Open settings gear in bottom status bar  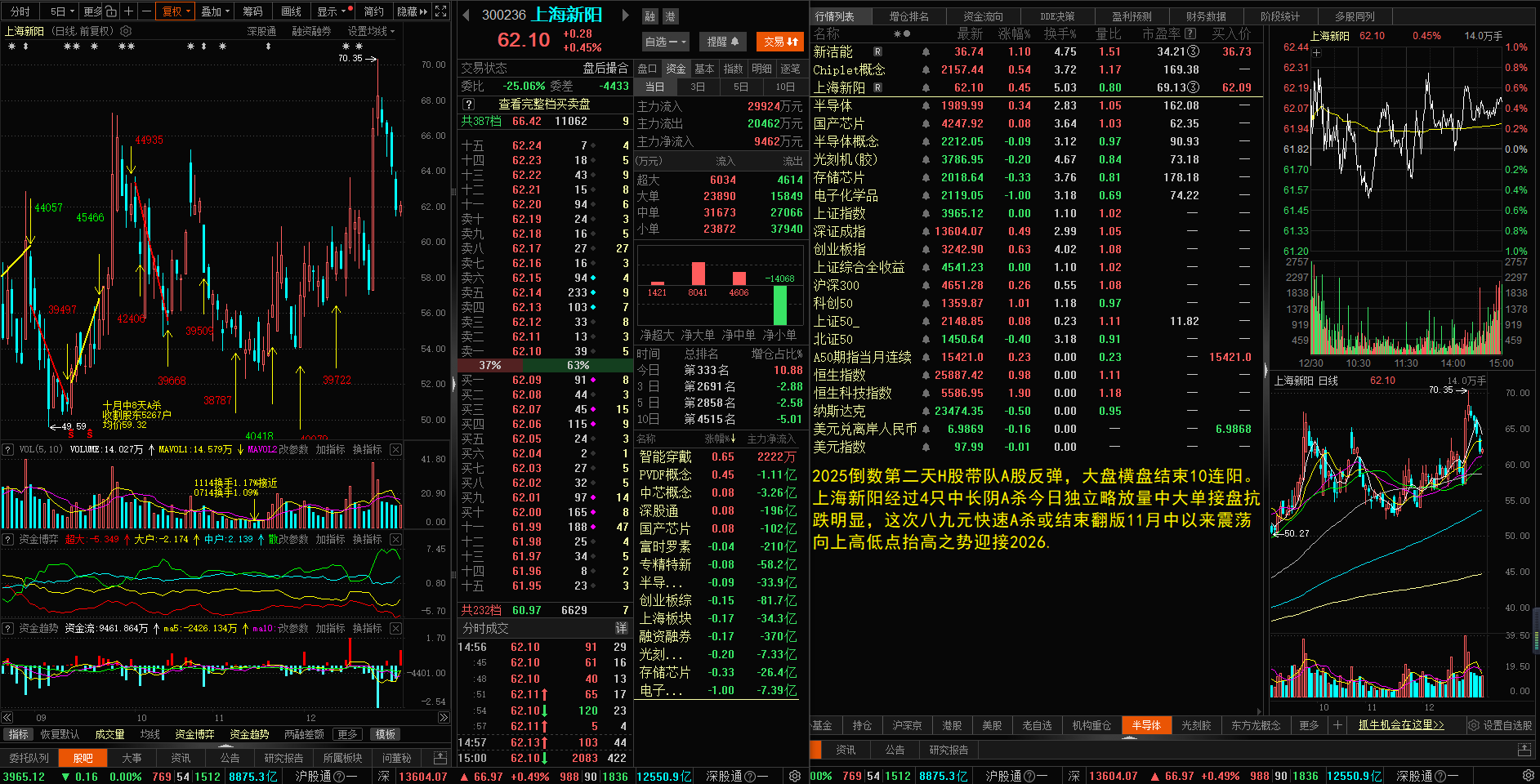tap(794, 776)
